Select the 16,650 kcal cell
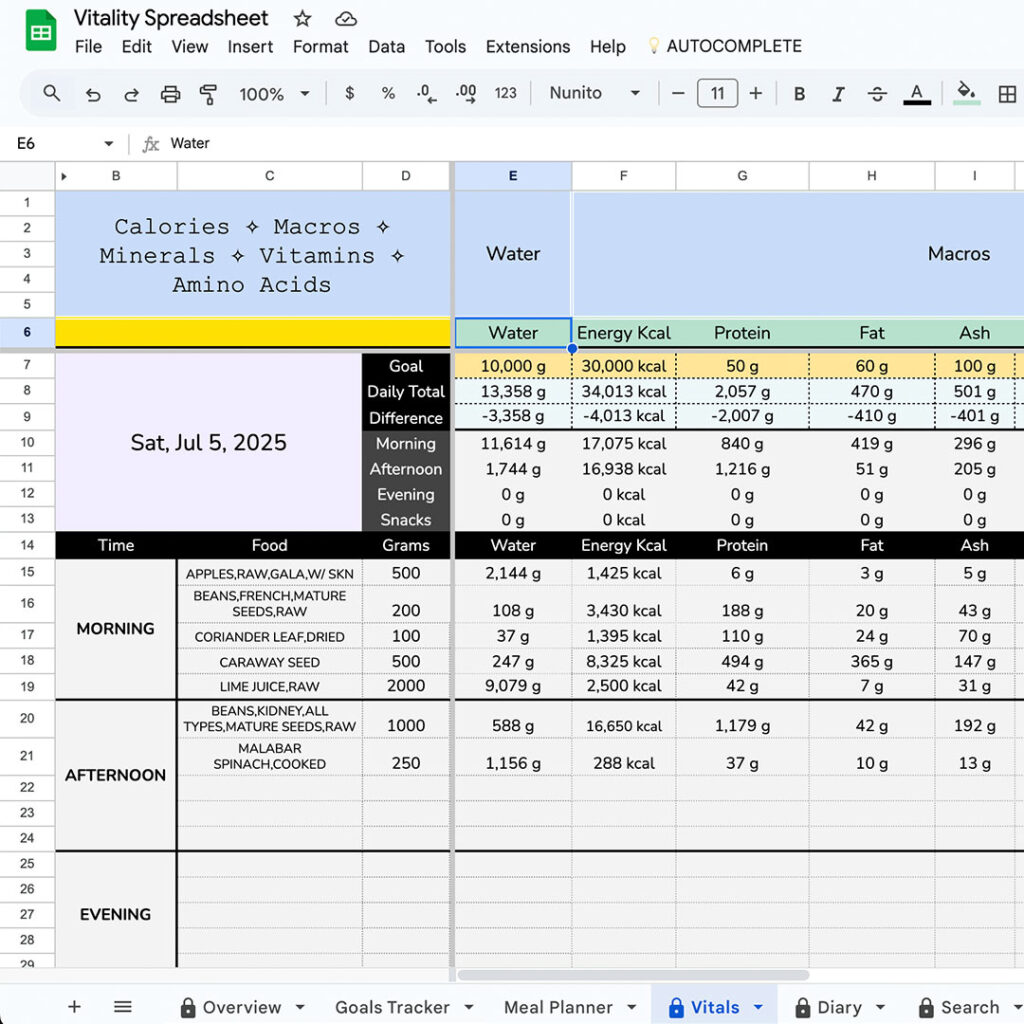 click(624, 726)
